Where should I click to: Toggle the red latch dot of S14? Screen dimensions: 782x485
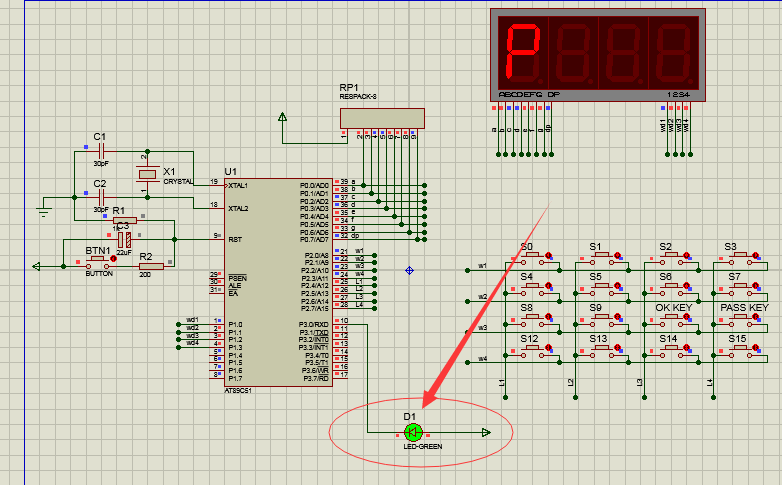coord(686,347)
